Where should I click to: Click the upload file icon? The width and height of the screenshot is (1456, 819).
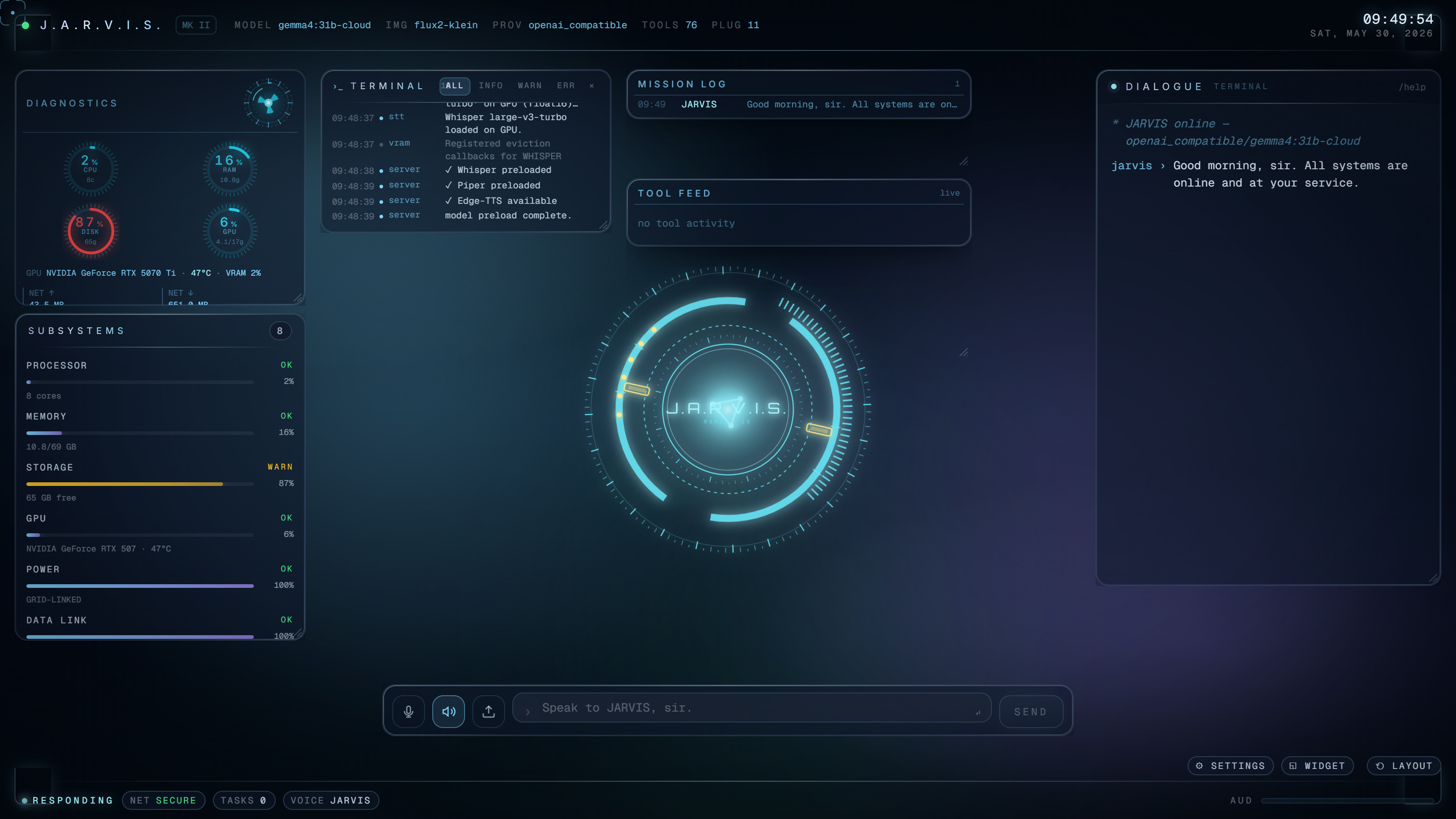(x=488, y=711)
